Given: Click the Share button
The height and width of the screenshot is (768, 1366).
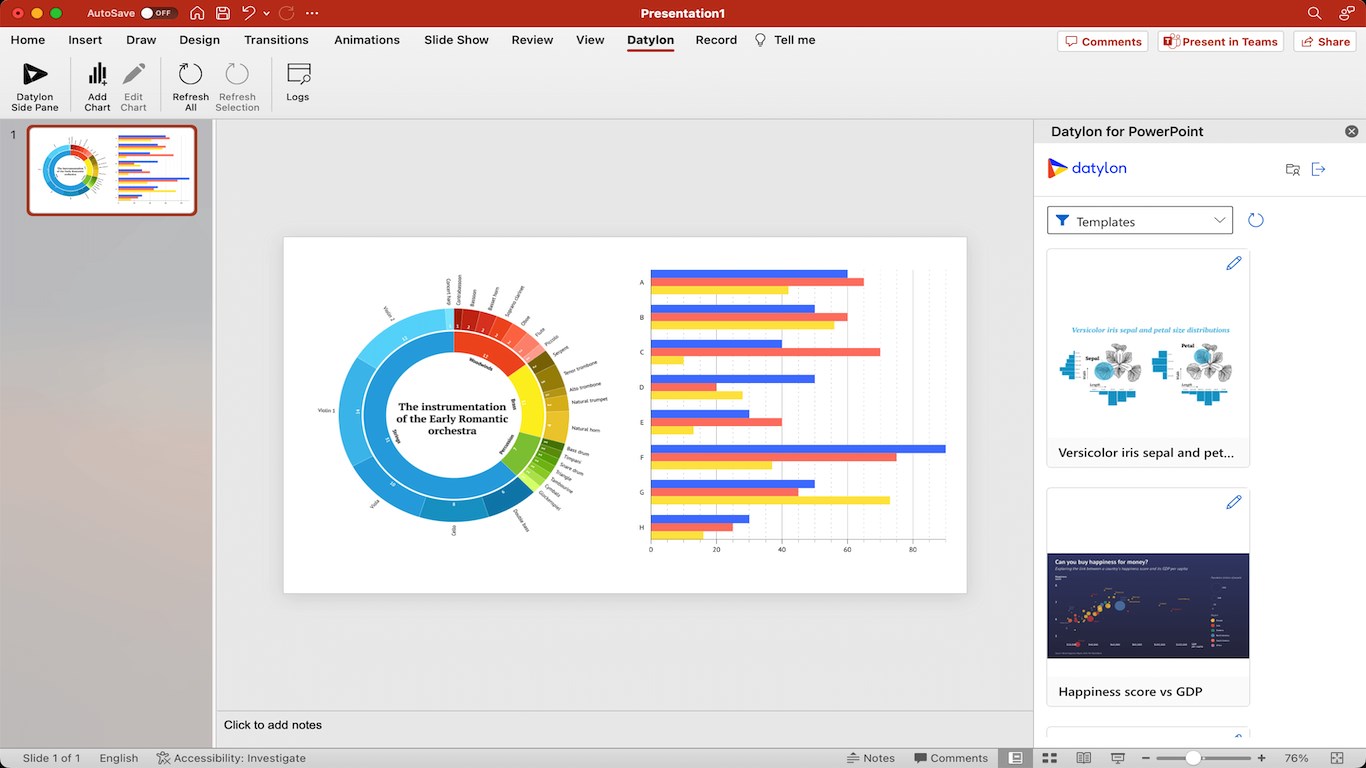Looking at the screenshot, I should click(x=1324, y=41).
